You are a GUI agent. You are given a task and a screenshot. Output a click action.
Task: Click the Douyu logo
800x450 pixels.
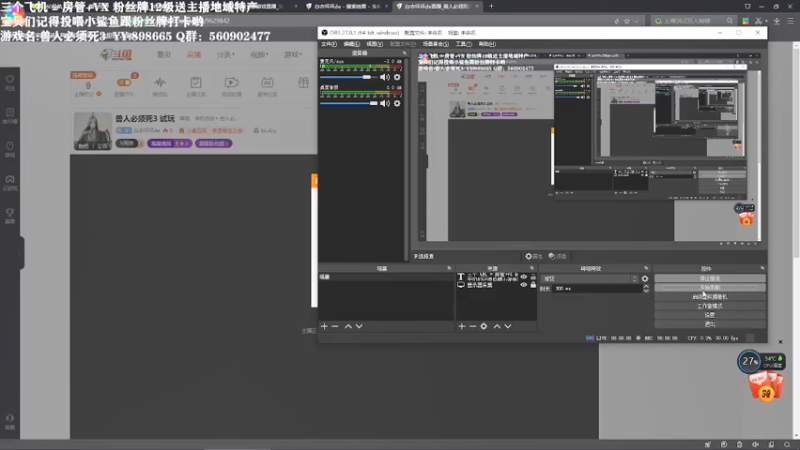click(x=116, y=55)
